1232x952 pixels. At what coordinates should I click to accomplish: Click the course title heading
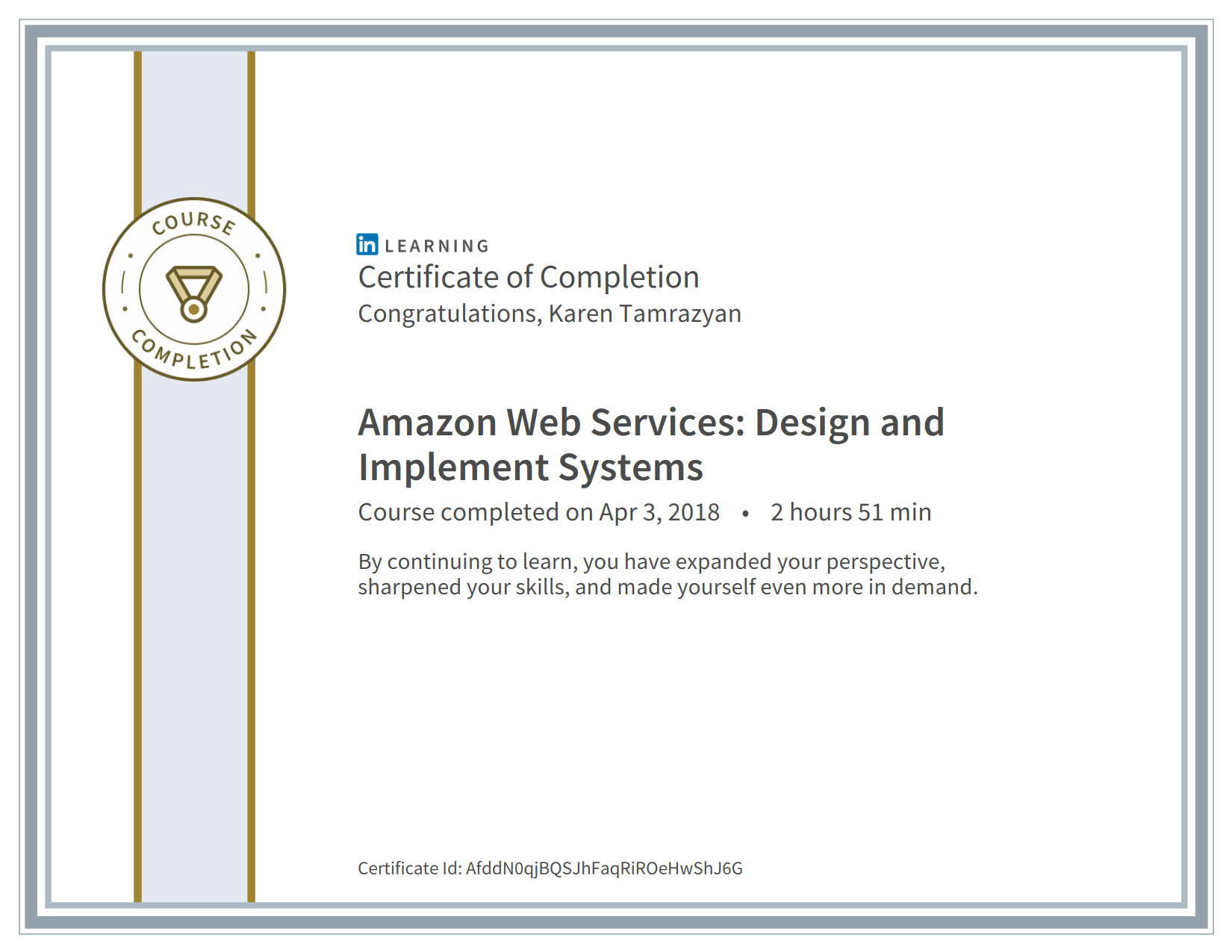[x=651, y=444]
